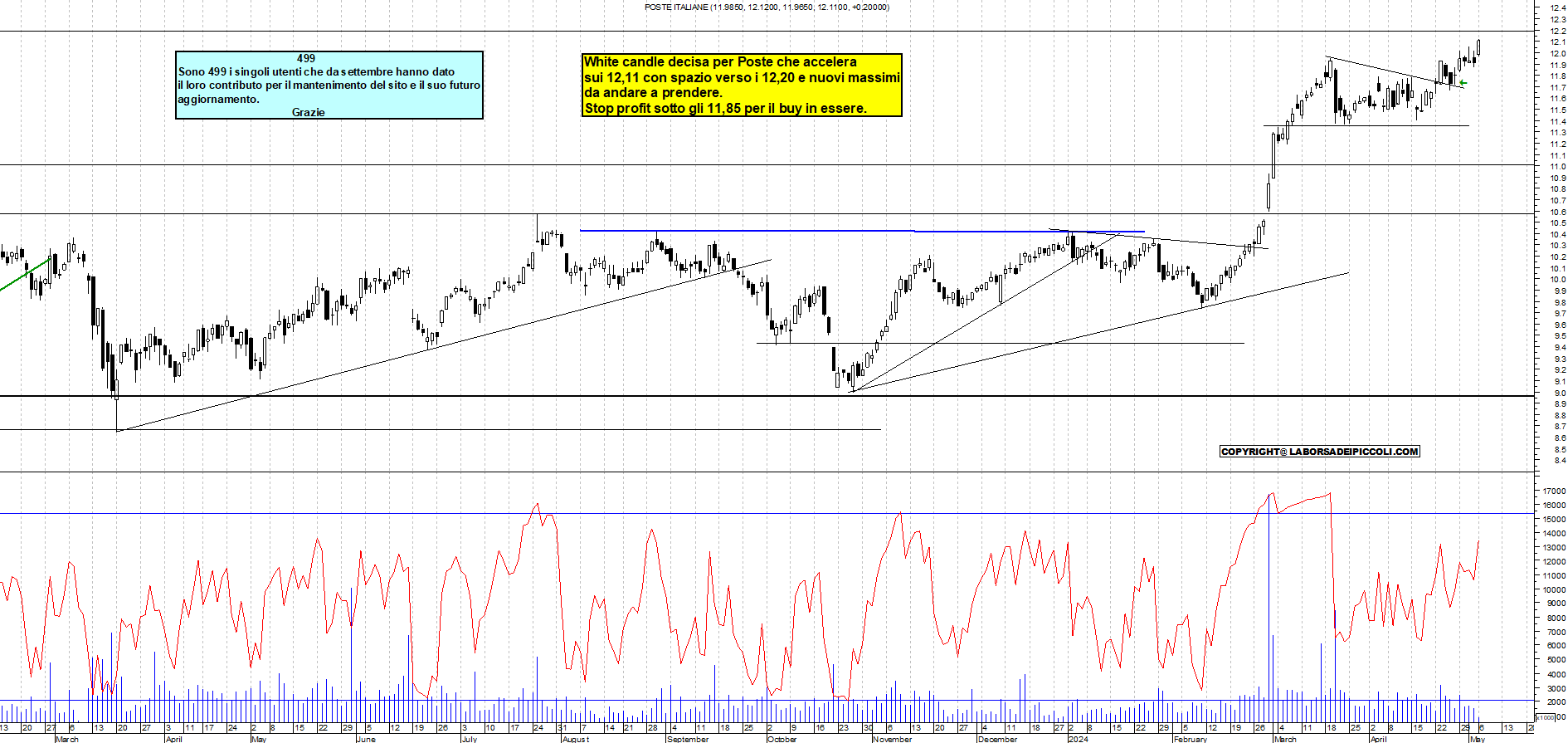Click the green arrow marker near candles

[x=1463, y=82]
